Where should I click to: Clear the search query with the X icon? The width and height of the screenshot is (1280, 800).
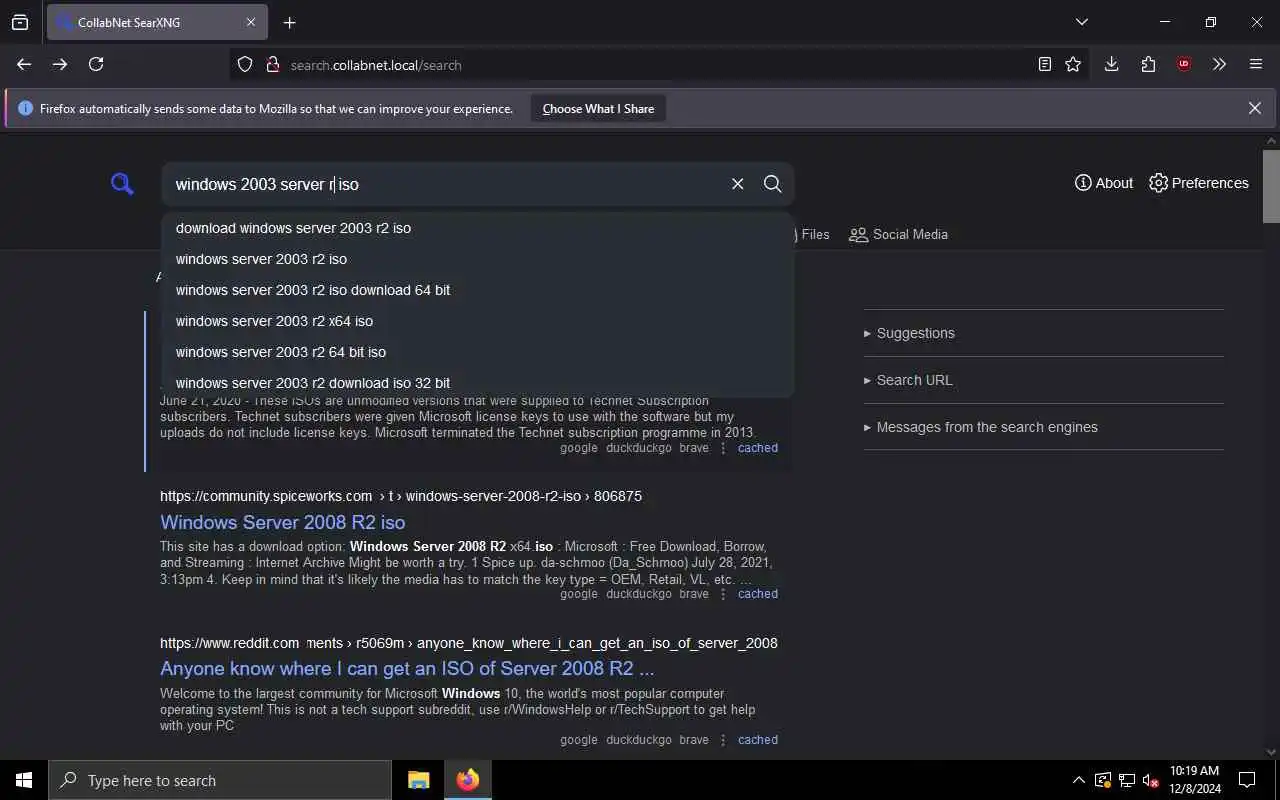coord(738,184)
